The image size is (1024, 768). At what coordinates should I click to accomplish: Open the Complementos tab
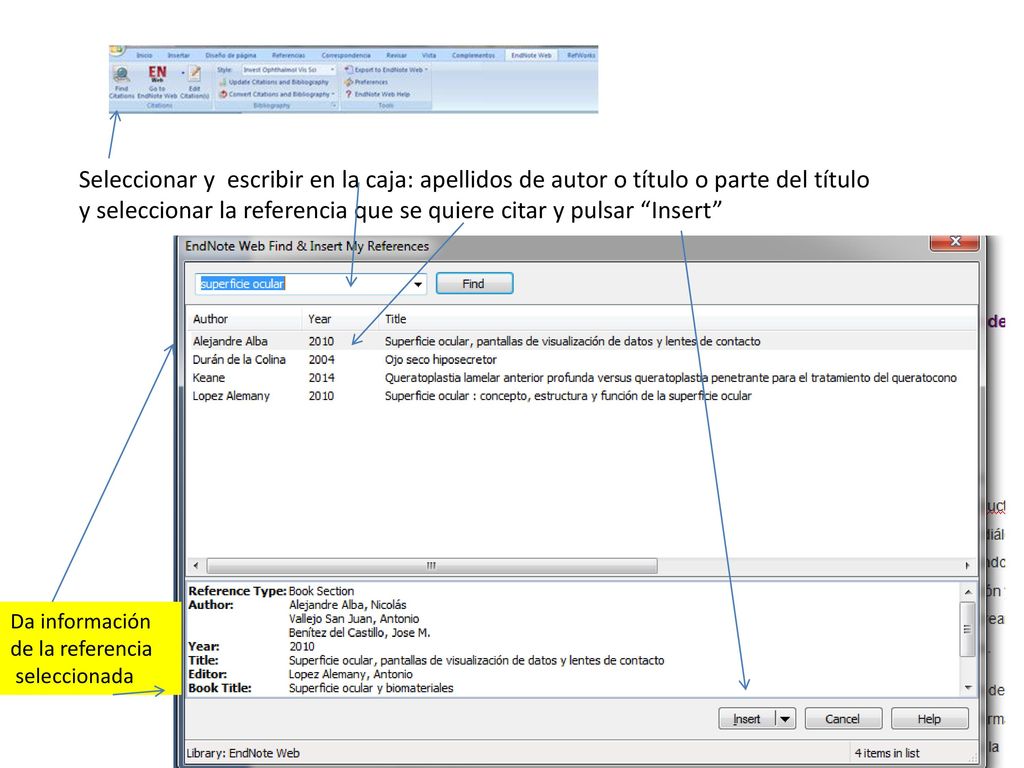pos(473,56)
